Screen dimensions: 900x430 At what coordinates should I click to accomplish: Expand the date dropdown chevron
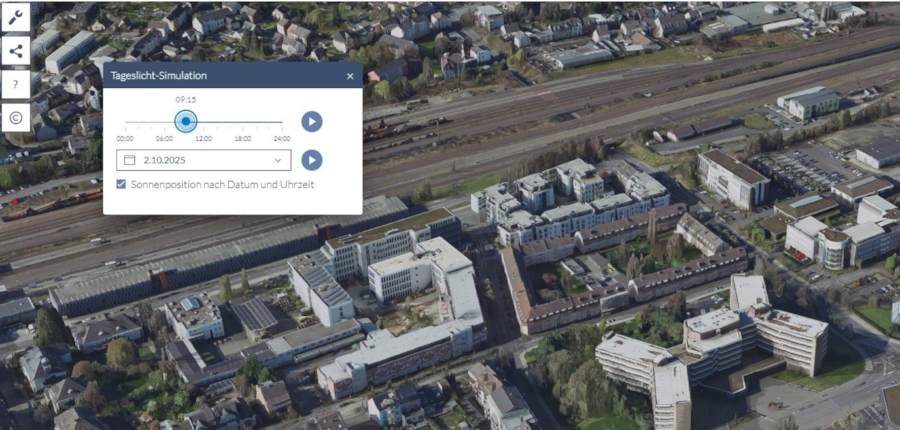click(x=278, y=160)
